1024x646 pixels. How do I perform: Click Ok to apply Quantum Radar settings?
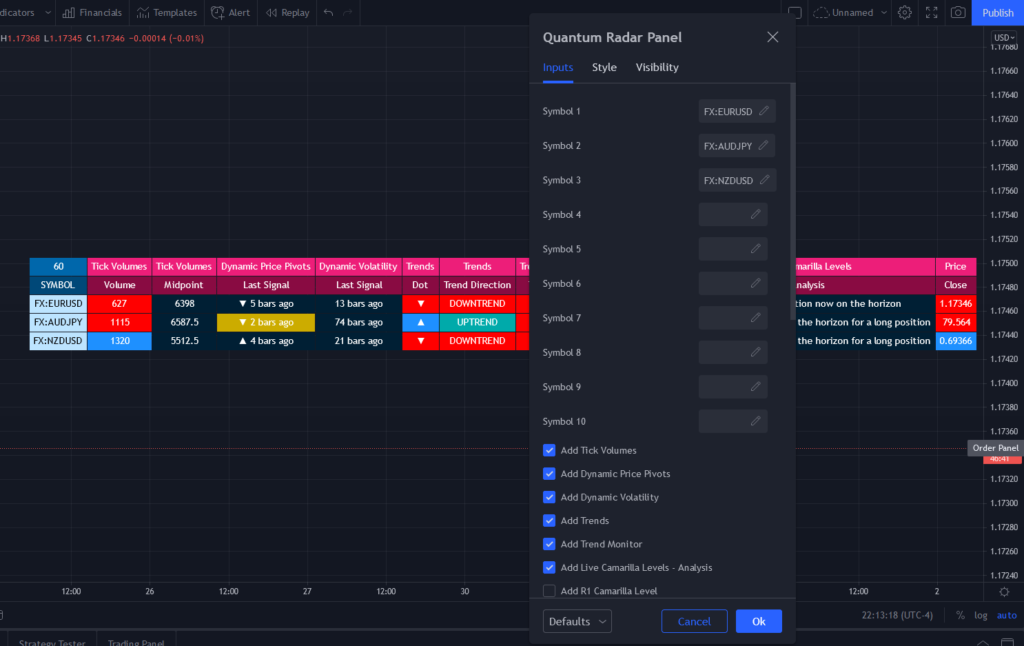coord(758,621)
